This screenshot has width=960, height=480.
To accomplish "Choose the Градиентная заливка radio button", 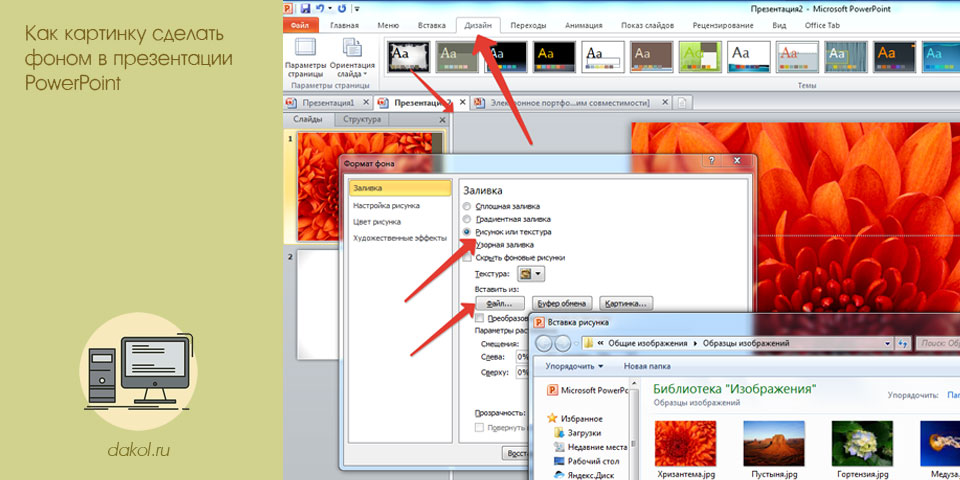I will [467, 219].
